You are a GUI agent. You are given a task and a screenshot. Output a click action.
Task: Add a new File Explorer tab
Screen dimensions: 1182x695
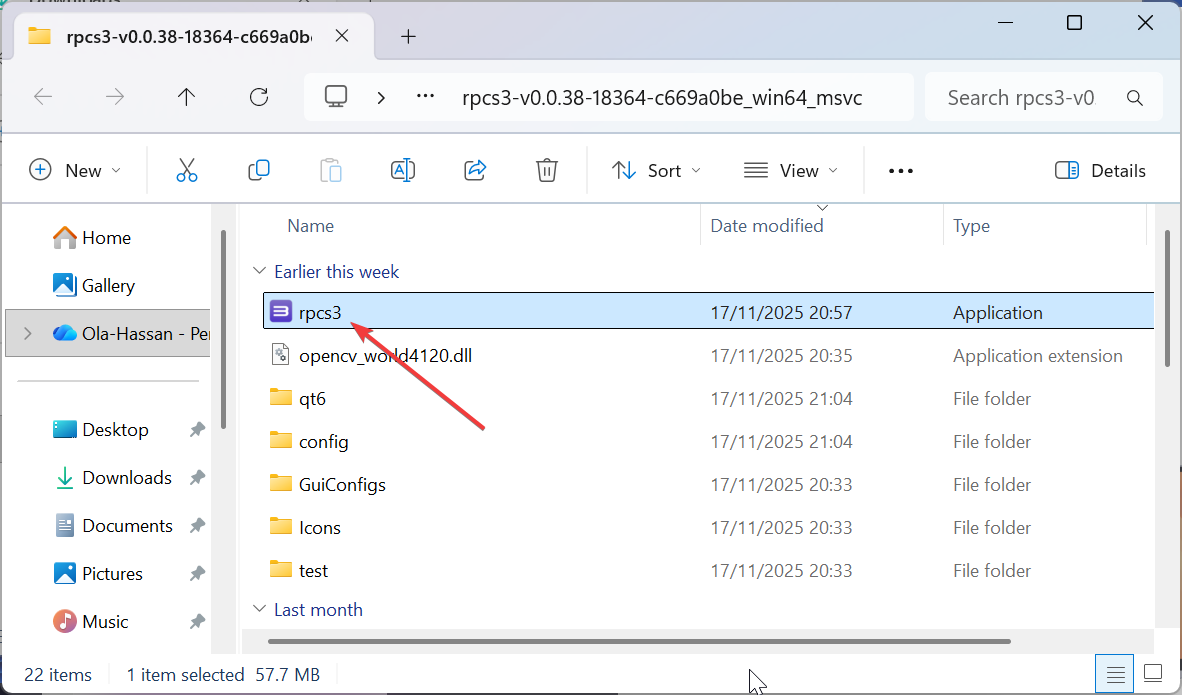(408, 36)
